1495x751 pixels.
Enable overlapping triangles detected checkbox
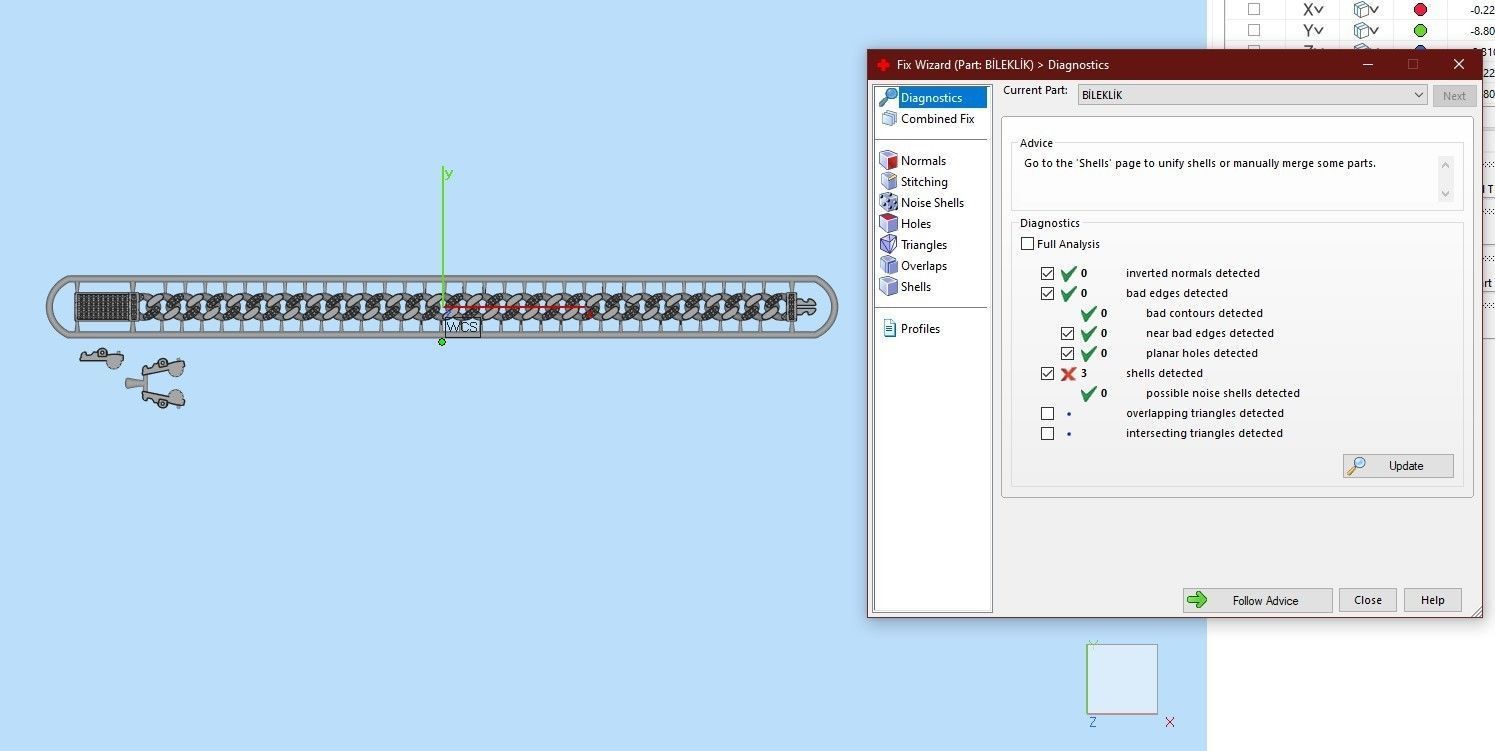1047,413
